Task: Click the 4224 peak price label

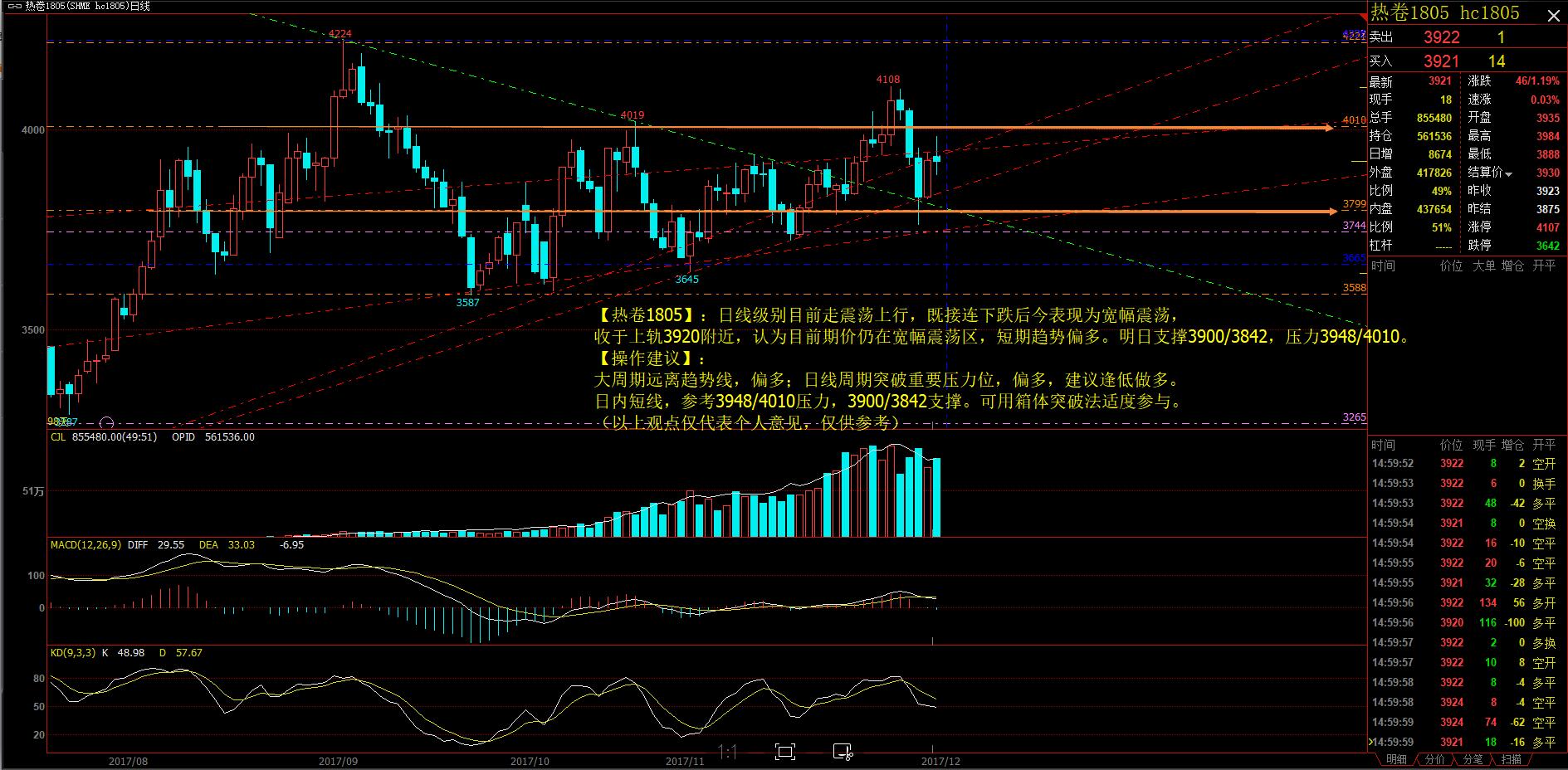Action: pos(340,34)
